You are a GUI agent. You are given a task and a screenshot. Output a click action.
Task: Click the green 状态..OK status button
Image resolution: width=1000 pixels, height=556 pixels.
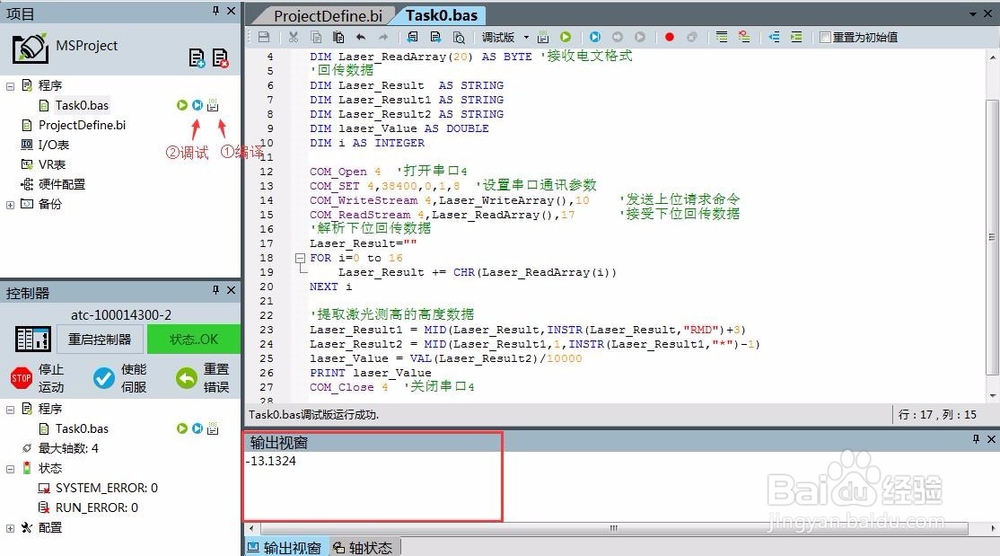(193, 339)
